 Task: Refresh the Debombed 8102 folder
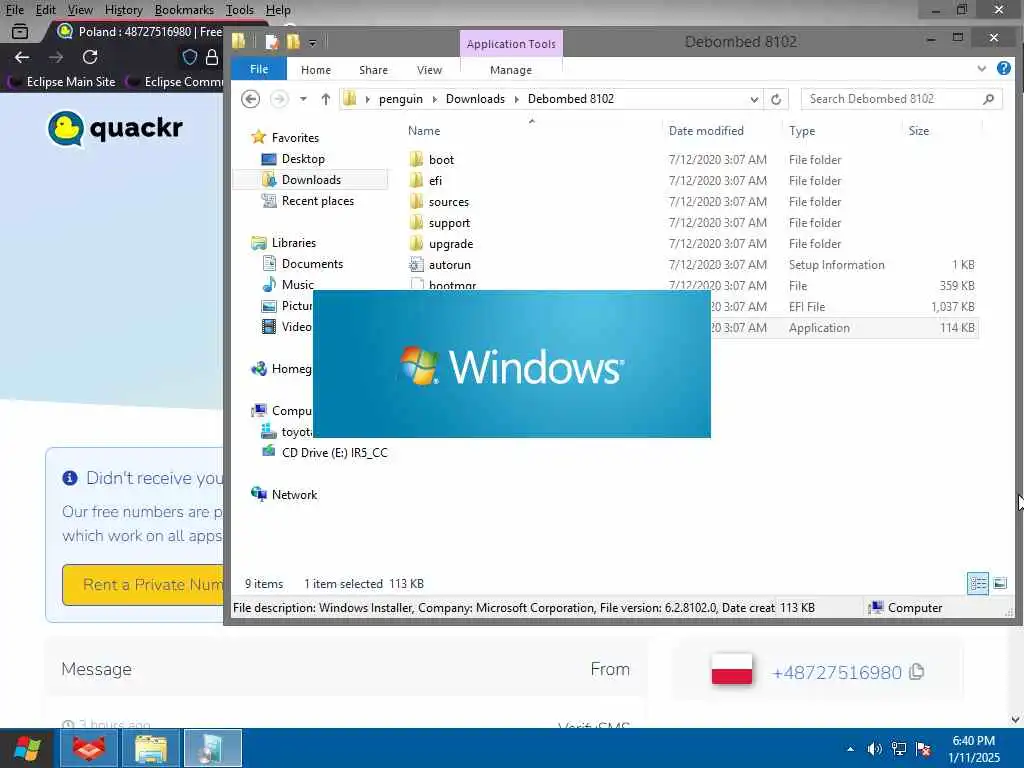point(776,99)
